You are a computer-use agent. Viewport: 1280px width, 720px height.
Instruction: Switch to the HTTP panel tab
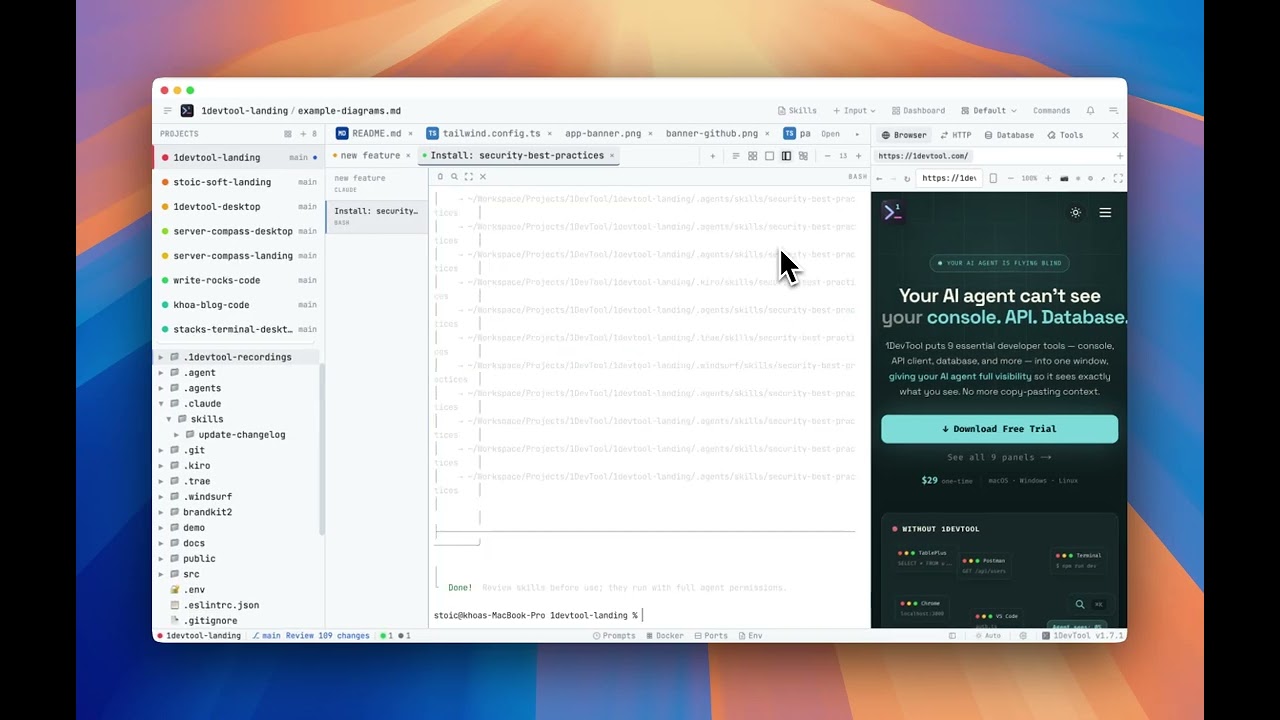click(x=956, y=135)
